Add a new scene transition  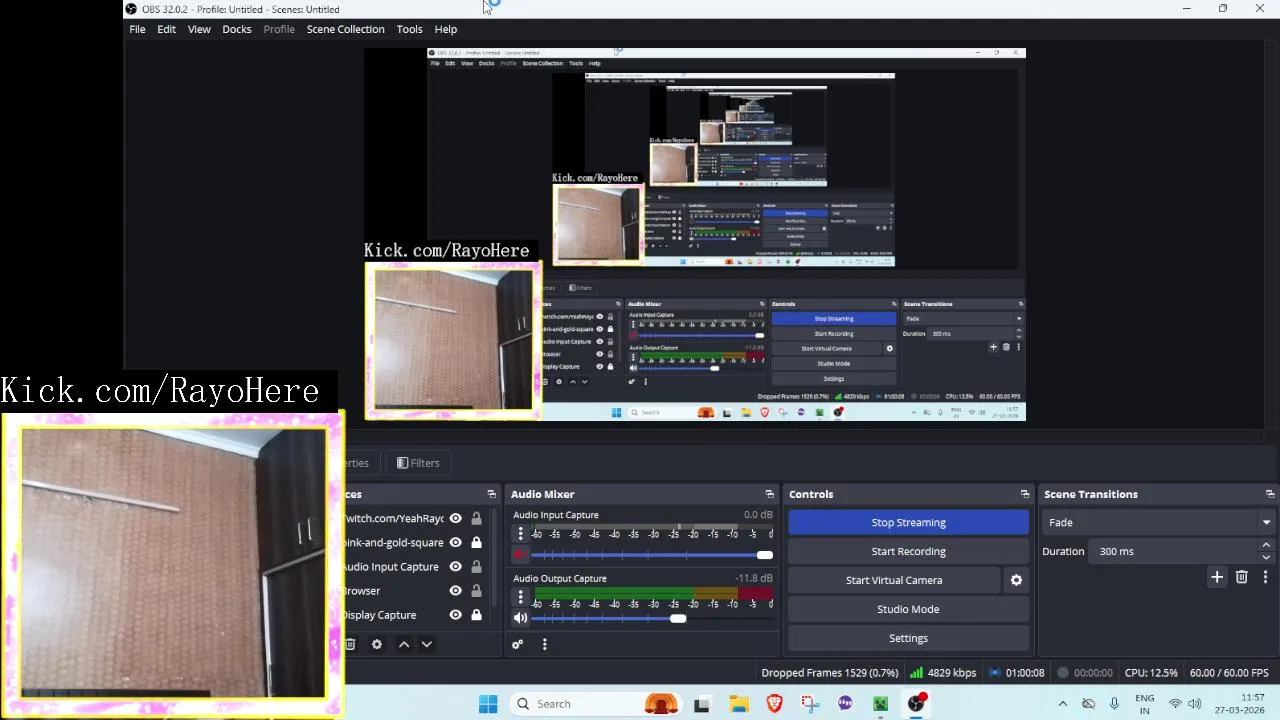point(1217,577)
